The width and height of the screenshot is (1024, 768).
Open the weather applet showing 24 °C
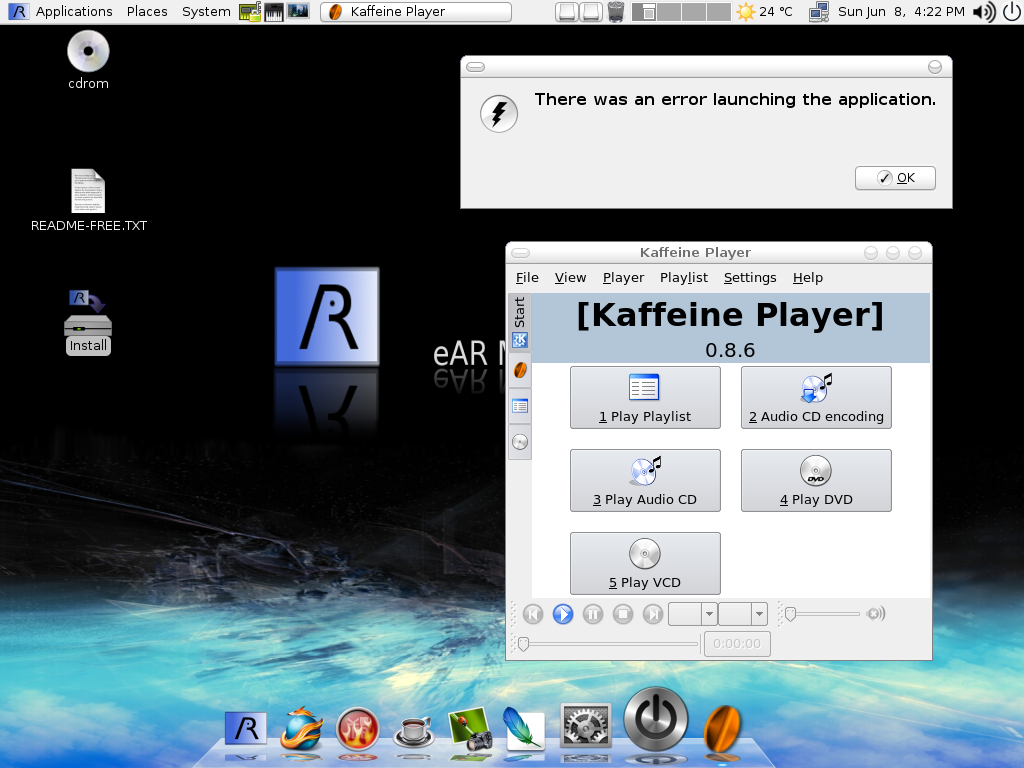tap(765, 12)
